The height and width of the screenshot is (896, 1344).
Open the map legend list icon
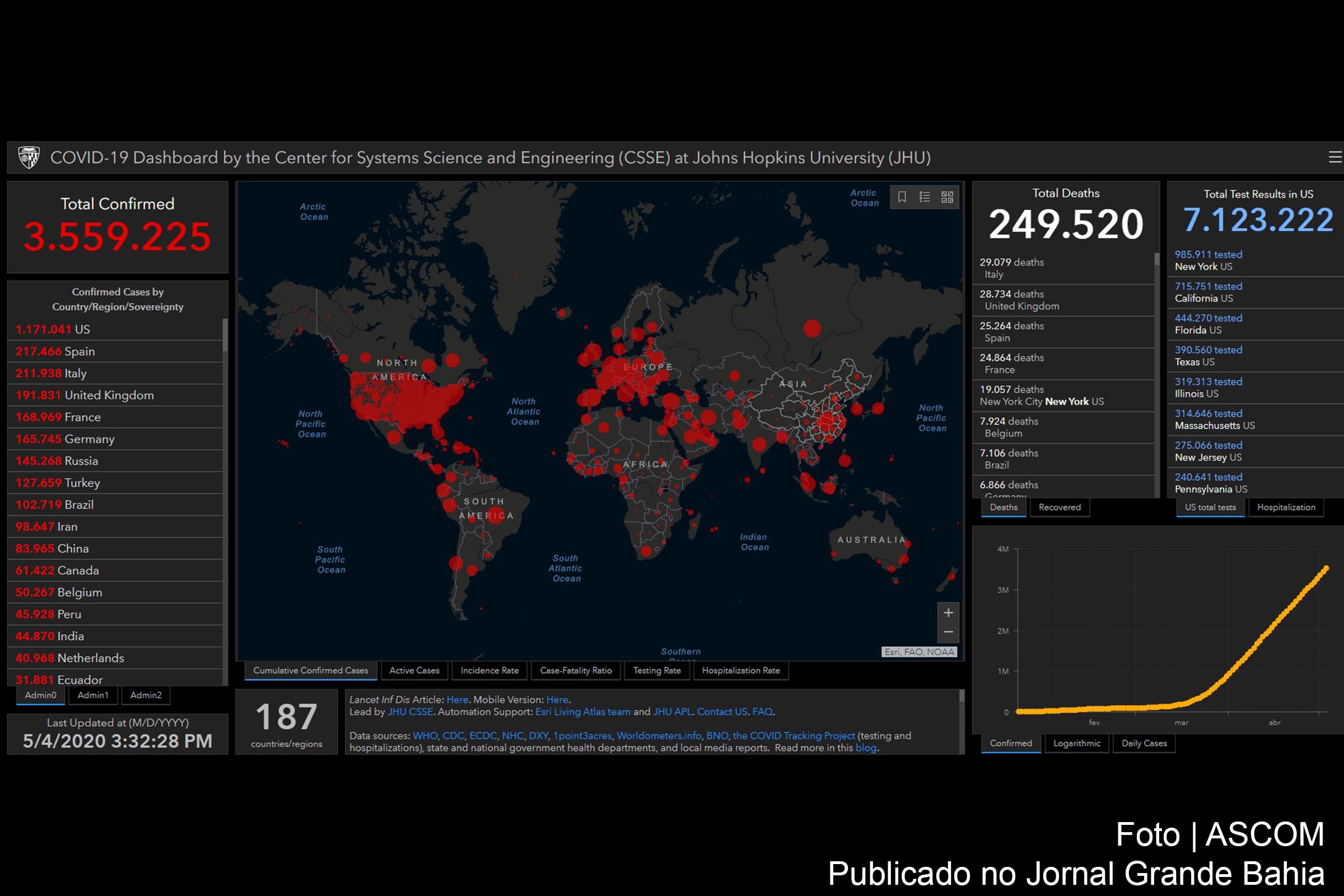(x=925, y=197)
